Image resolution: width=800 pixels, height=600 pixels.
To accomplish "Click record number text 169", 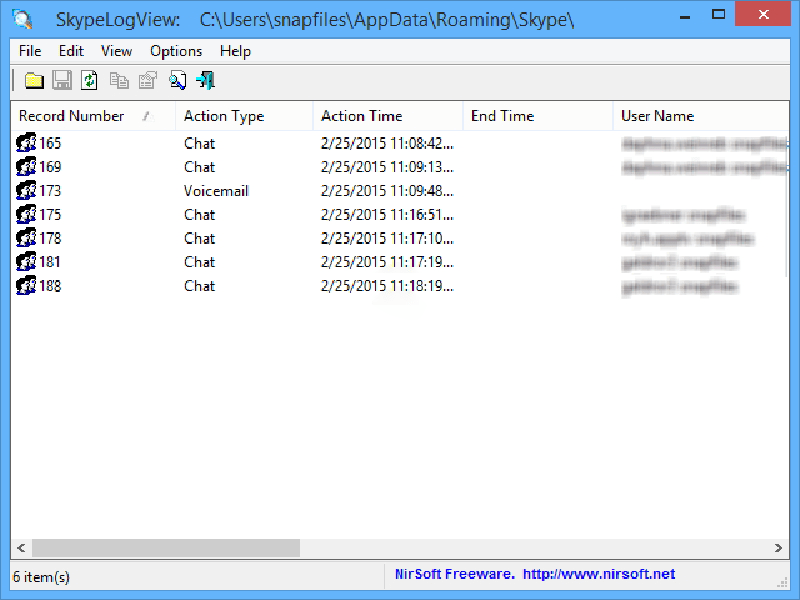I will (50, 167).
